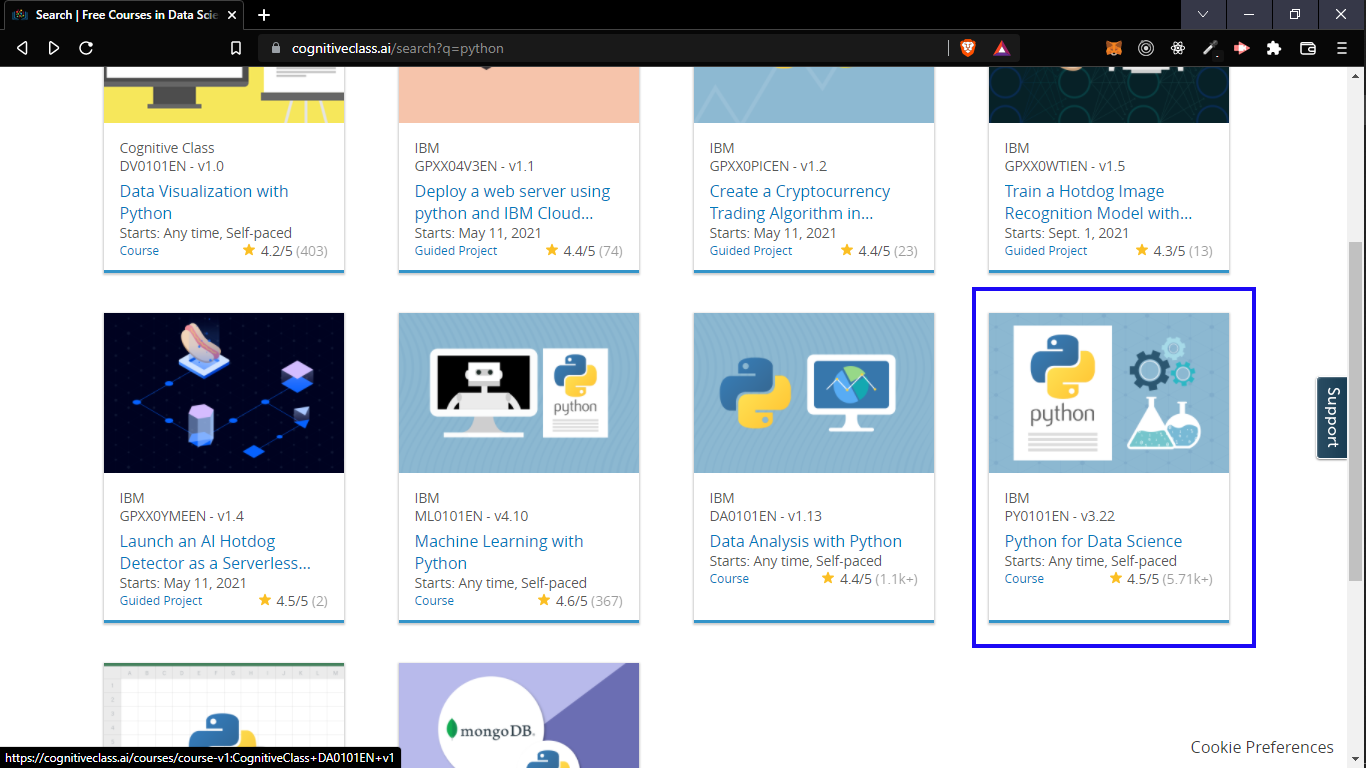Open the MetaMask fox extension
The image size is (1366, 768).
coord(1114,48)
